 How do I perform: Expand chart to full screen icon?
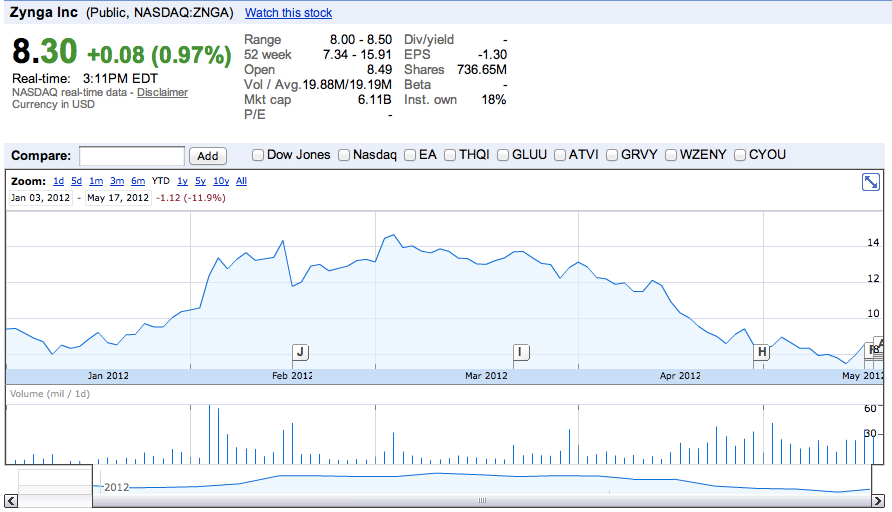(x=870, y=182)
